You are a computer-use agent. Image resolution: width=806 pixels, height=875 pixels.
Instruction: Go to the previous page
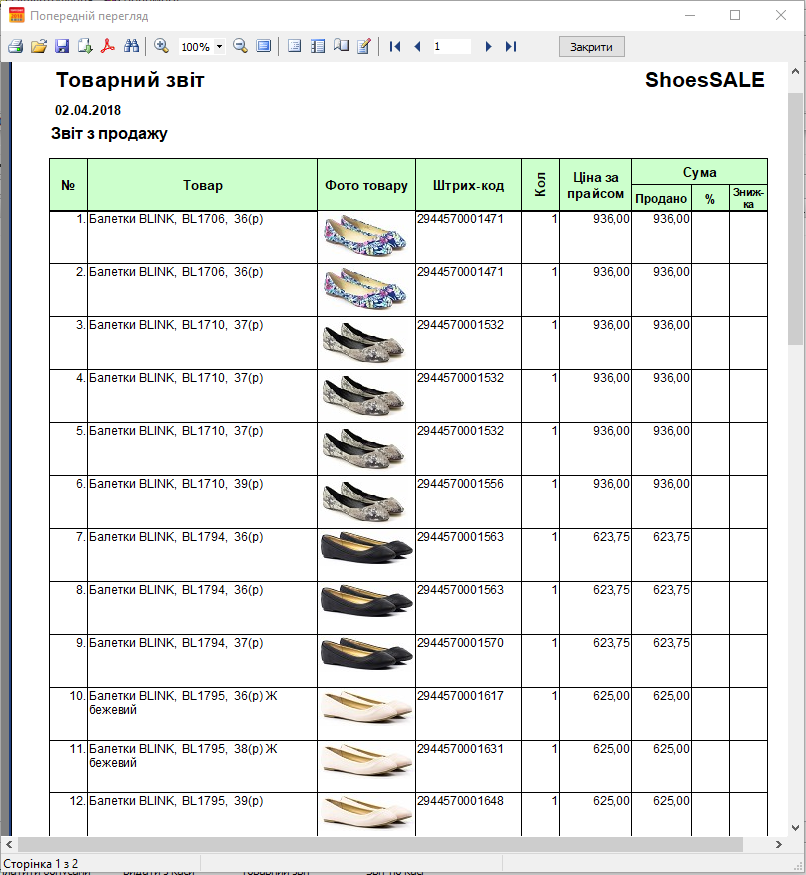pos(417,47)
